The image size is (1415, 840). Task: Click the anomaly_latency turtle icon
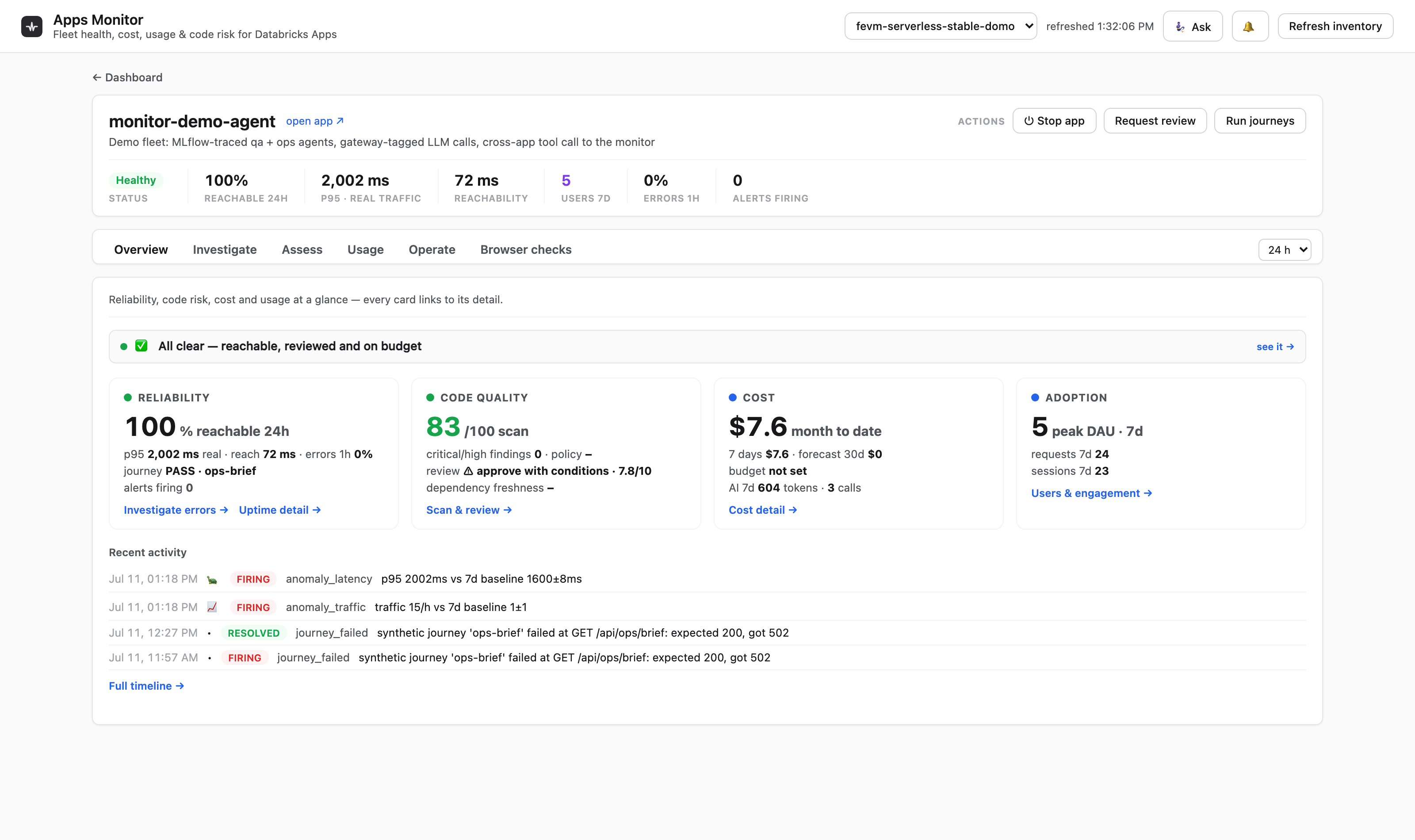(x=212, y=580)
